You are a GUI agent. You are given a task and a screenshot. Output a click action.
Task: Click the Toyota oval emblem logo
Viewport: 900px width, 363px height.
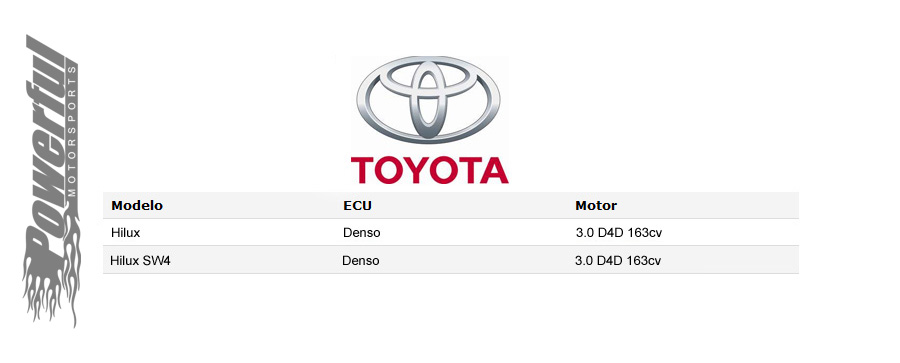(428, 100)
